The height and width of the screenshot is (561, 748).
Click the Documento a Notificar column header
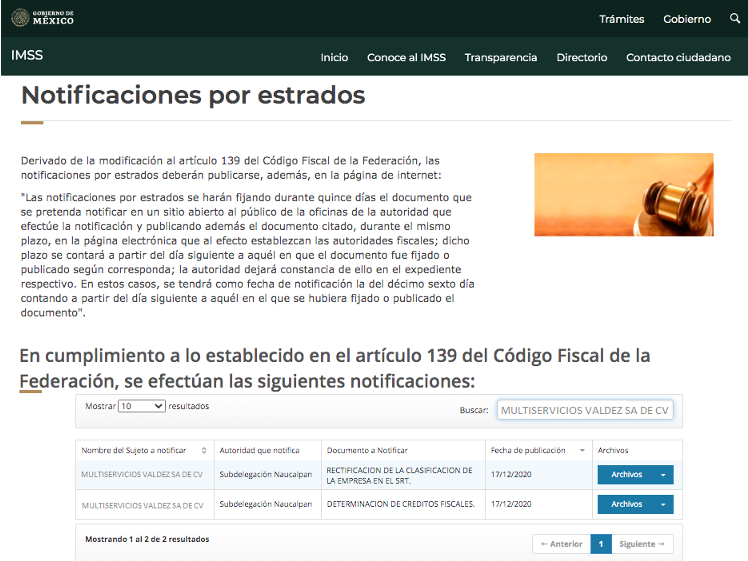[x=367, y=450]
